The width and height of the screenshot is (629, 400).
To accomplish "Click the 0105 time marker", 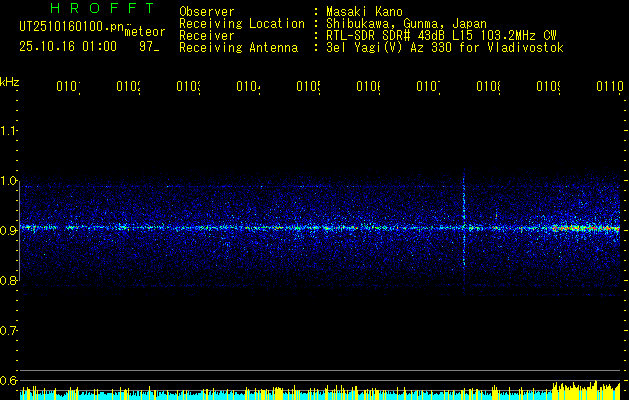I will tap(308, 86).
